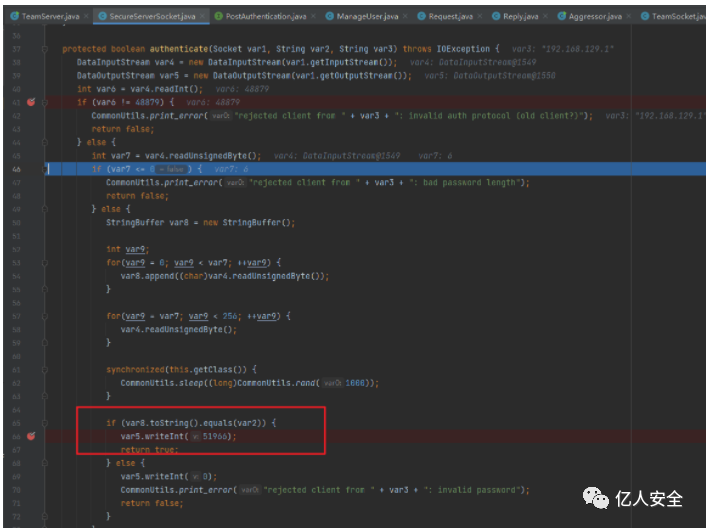Close the ManageUser.java tab

point(405,16)
